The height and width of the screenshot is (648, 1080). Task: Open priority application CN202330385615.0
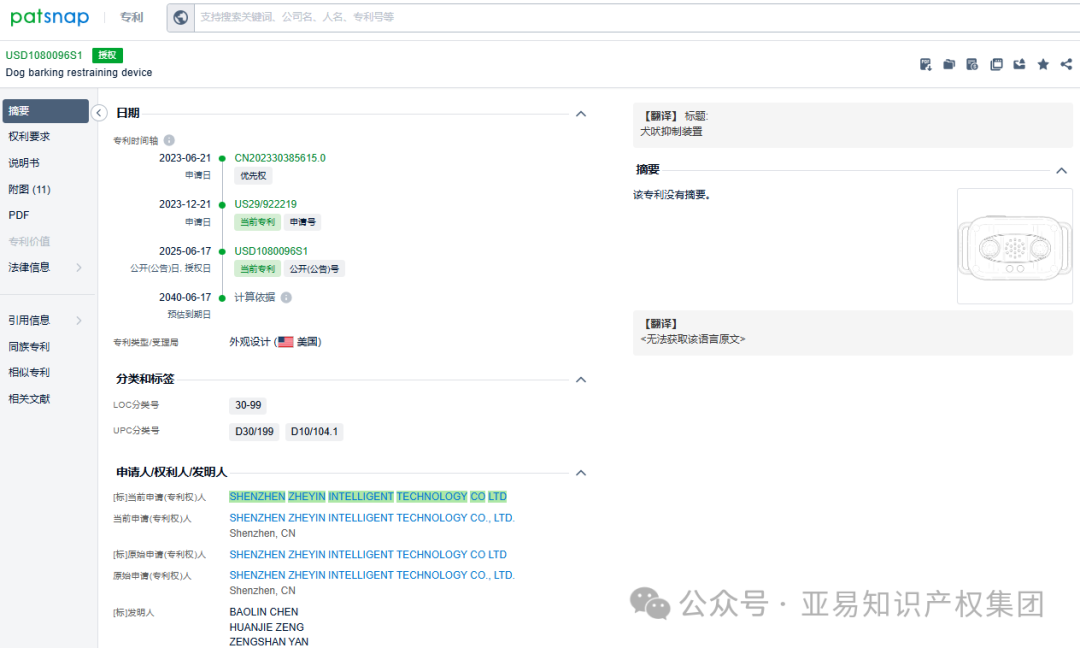coord(280,158)
